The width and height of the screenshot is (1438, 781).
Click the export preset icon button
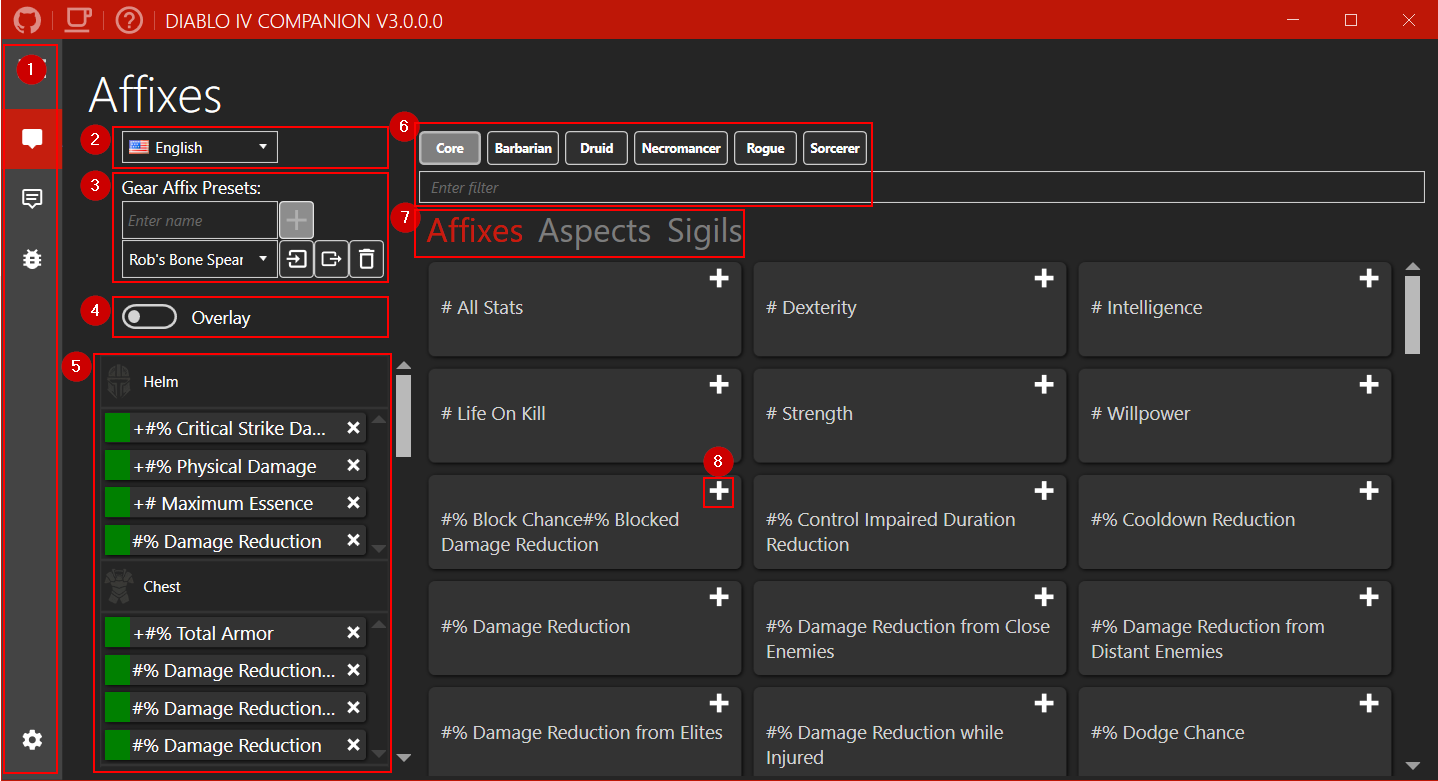click(x=331, y=259)
